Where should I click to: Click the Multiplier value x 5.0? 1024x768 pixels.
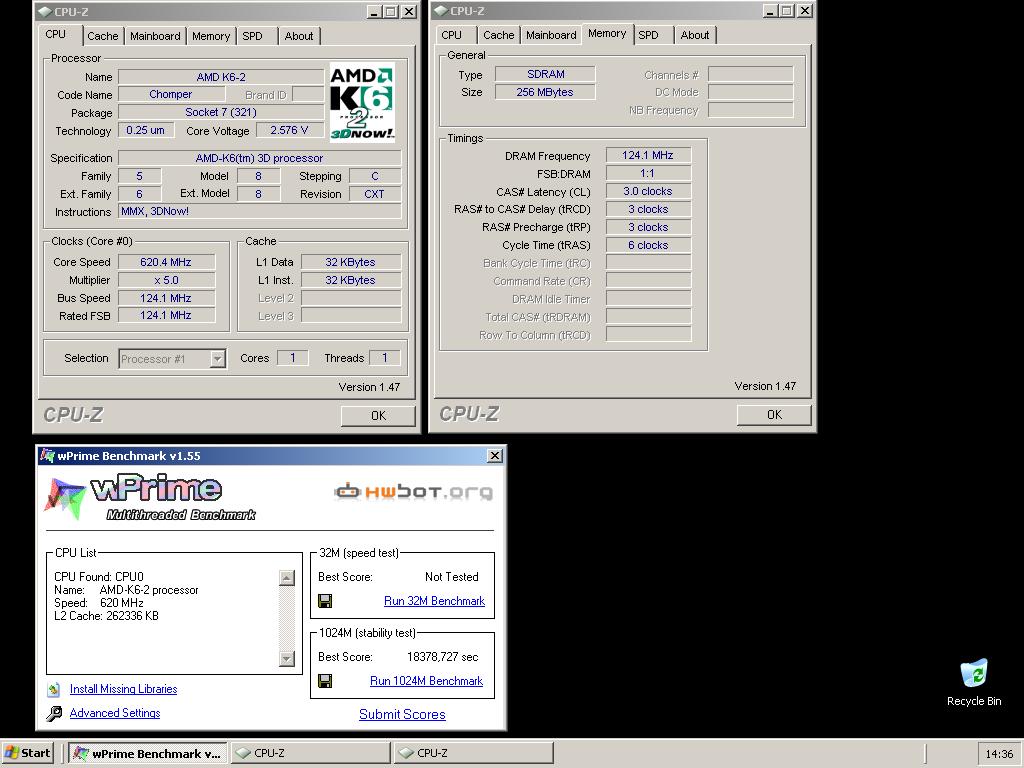(166, 280)
